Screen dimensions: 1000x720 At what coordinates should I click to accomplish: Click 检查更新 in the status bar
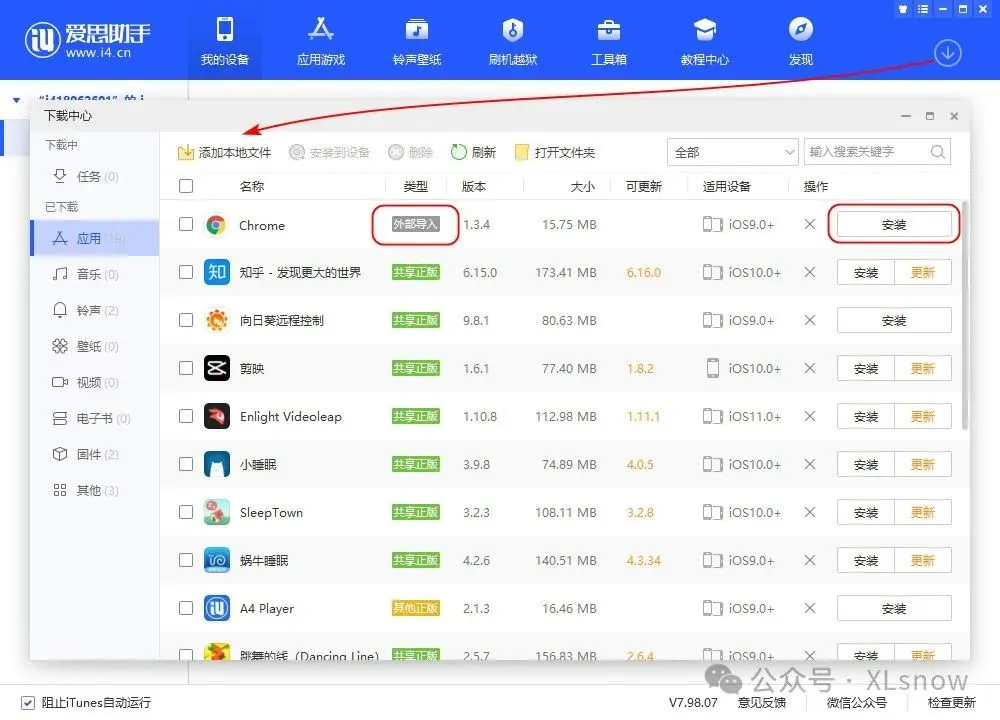(x=952, y=703)
